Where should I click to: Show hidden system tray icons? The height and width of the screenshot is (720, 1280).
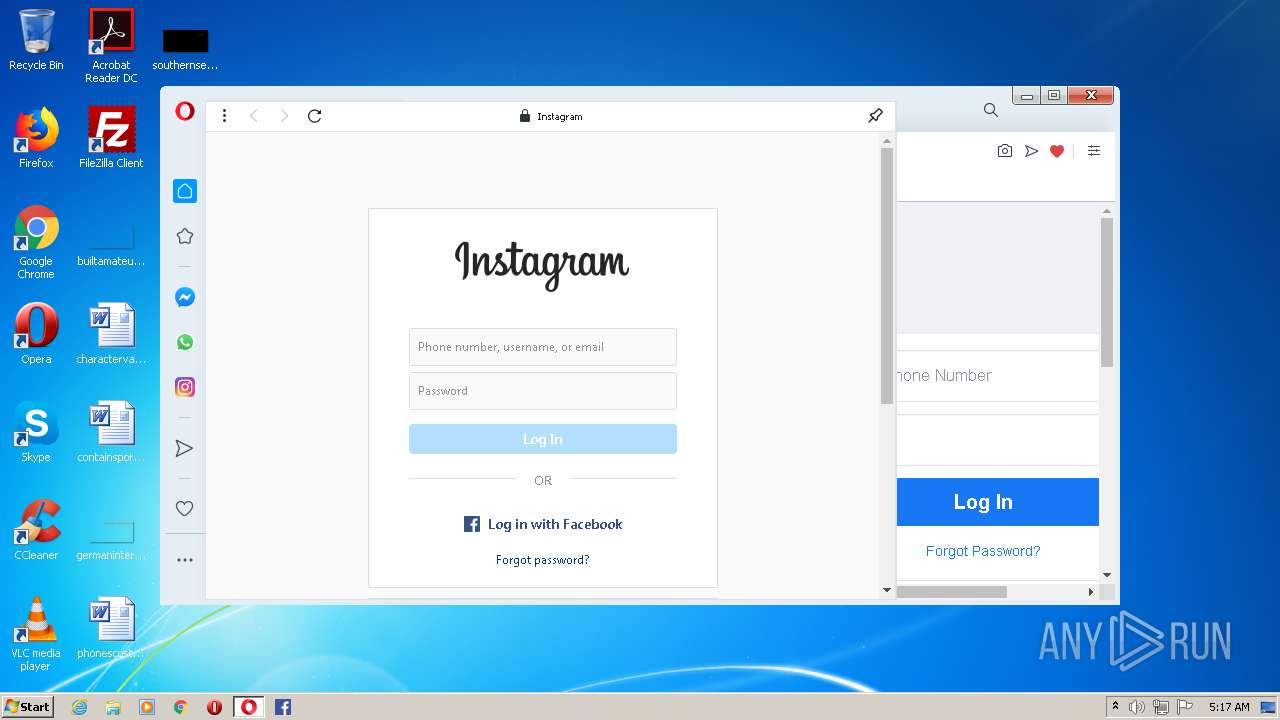(1115, 707)
